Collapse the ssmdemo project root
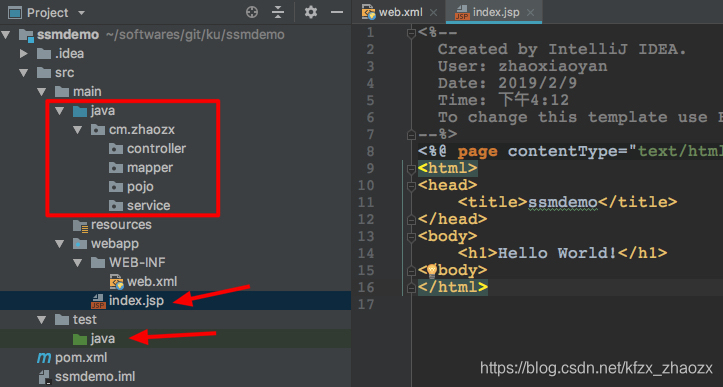The height and width of the screenshot is (387, 723). (6, 35)
